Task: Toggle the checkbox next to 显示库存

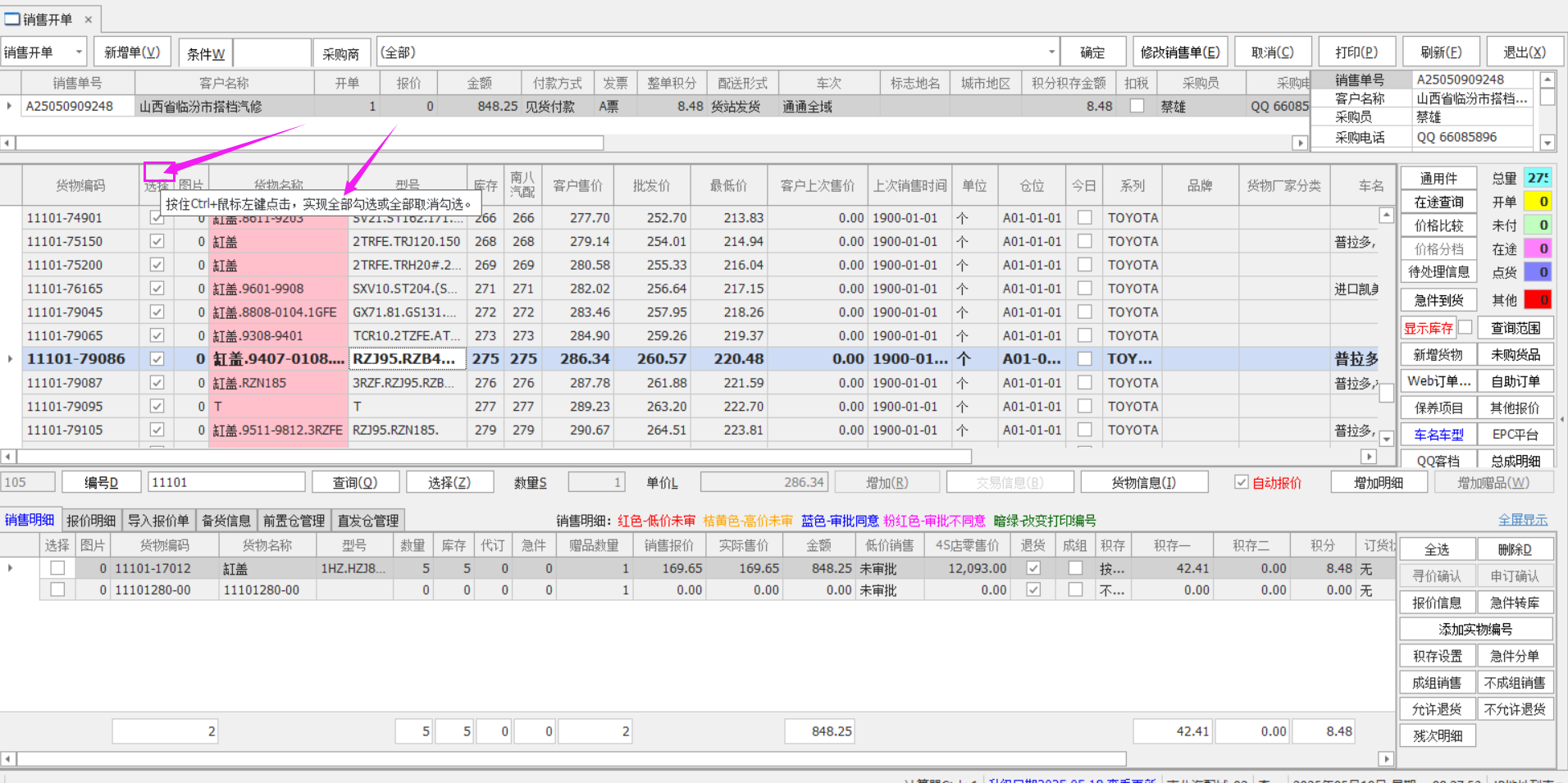Action: (x=1465, y=327)
